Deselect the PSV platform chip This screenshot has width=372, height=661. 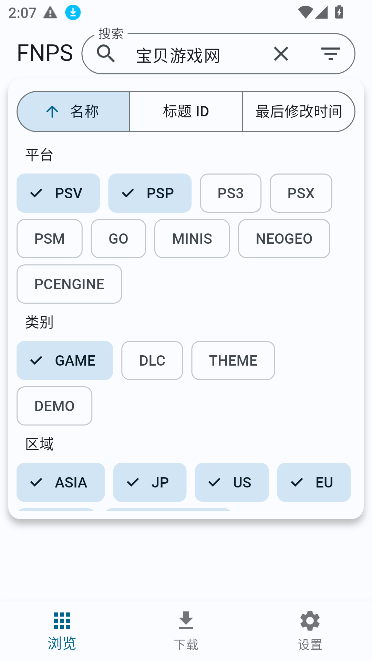tap(58, 193)
